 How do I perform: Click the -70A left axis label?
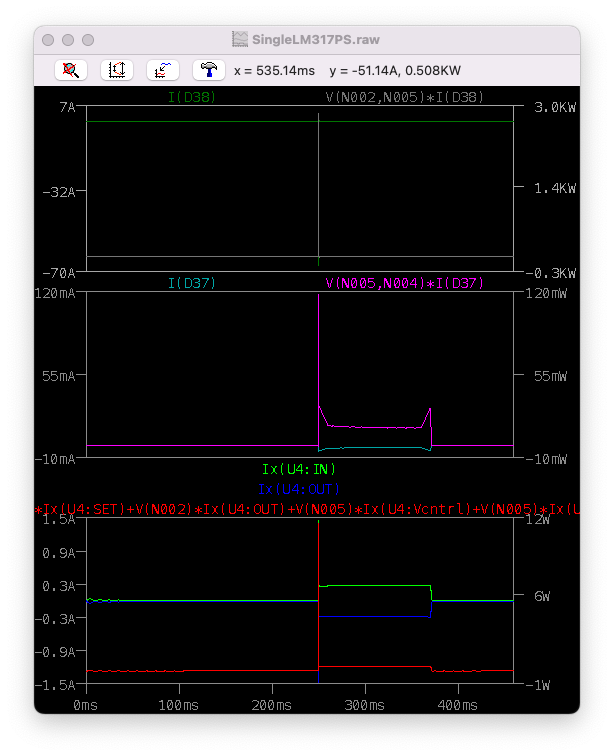pyautogui.click(x=59, y=273)
